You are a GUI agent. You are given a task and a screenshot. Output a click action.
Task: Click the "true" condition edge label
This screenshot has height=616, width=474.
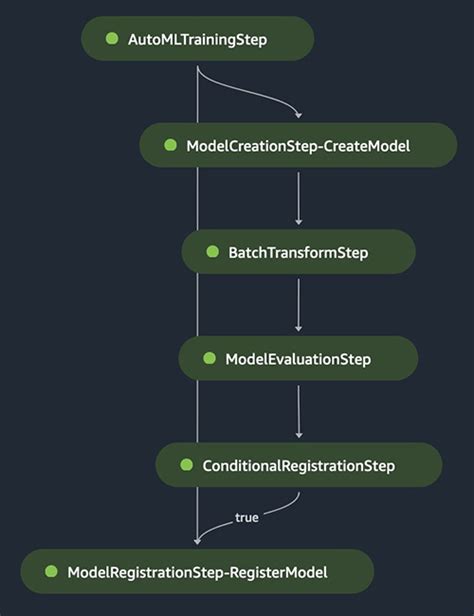(x=247, y=517)
